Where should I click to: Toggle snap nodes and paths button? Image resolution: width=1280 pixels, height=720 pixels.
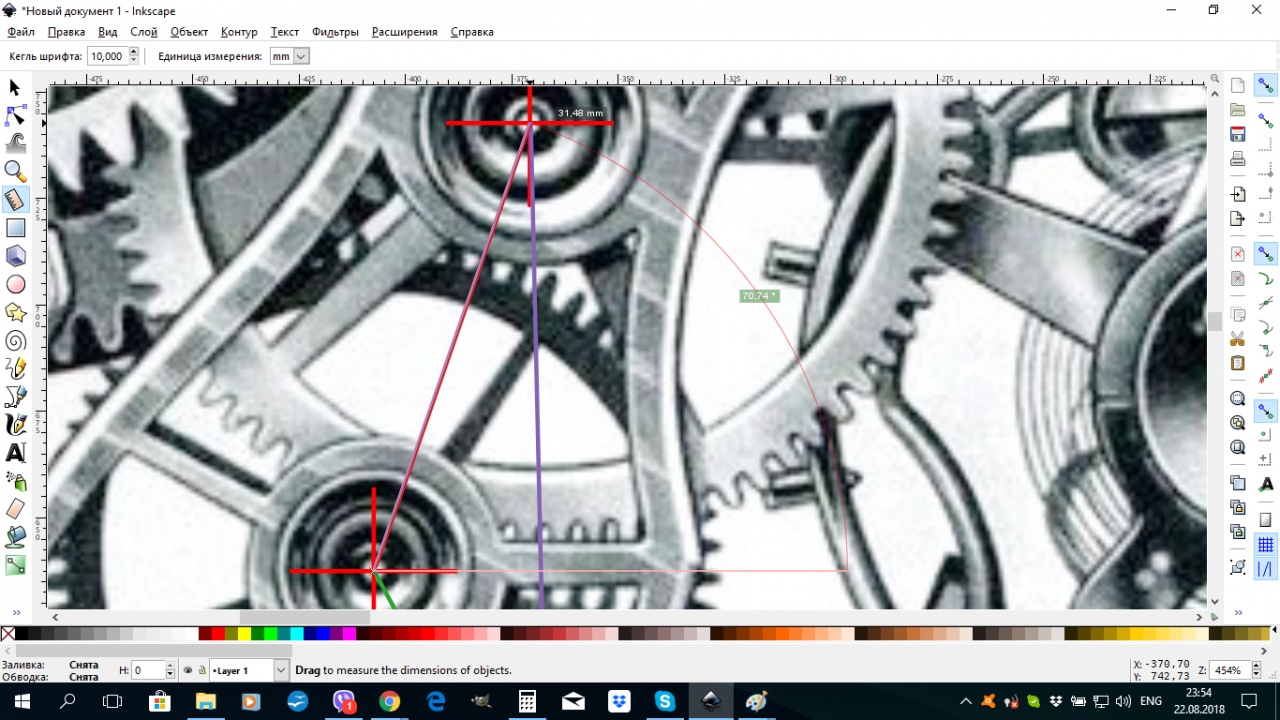[x=1266, y=254]
